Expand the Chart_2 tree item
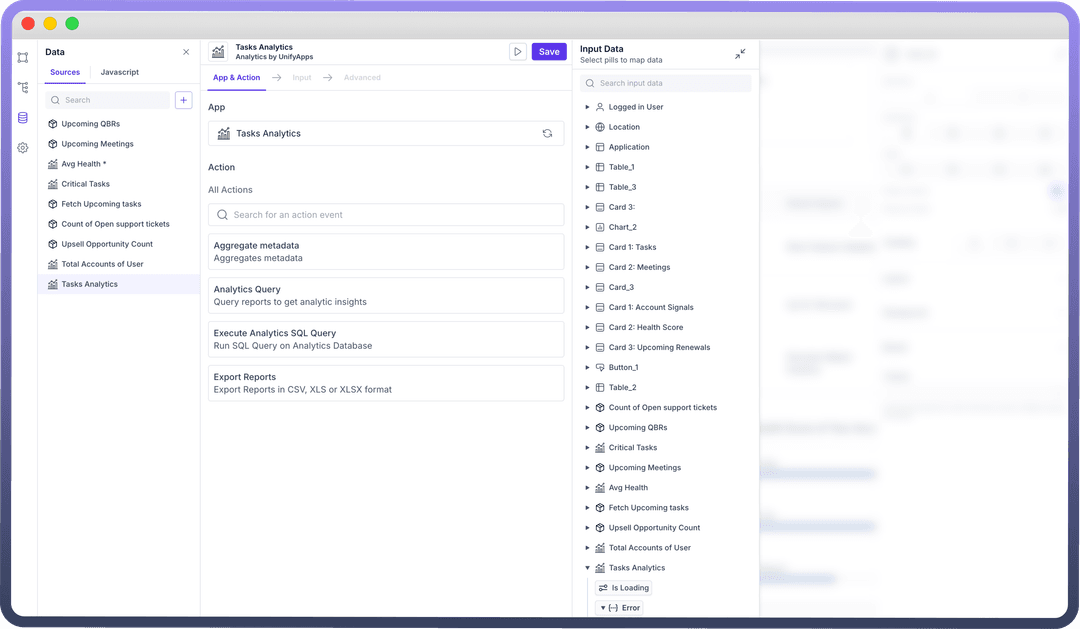This screenshot has height=629, width=1080. [x=588, y=227]
